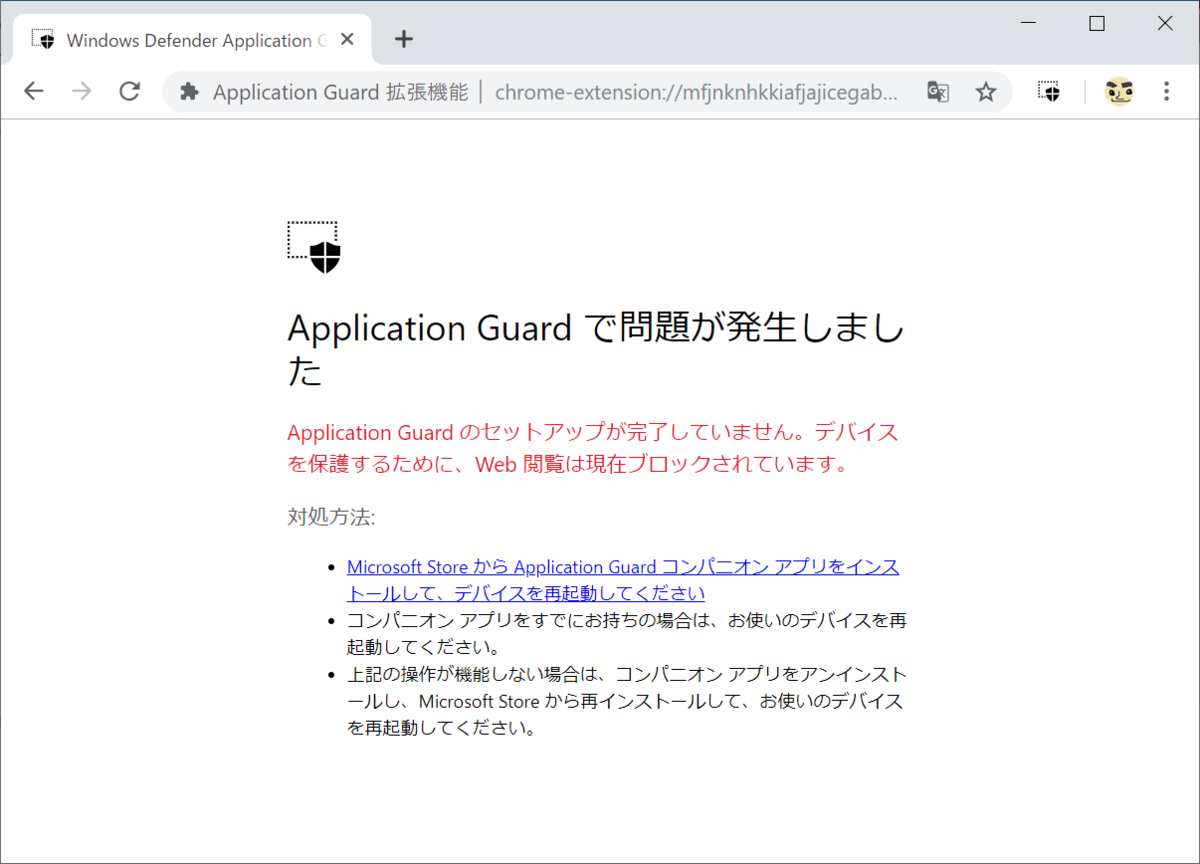This screenshot has height=864, width=1200.
Task: Click the extension puzzle icon in address bar
Action: point(189,92)
